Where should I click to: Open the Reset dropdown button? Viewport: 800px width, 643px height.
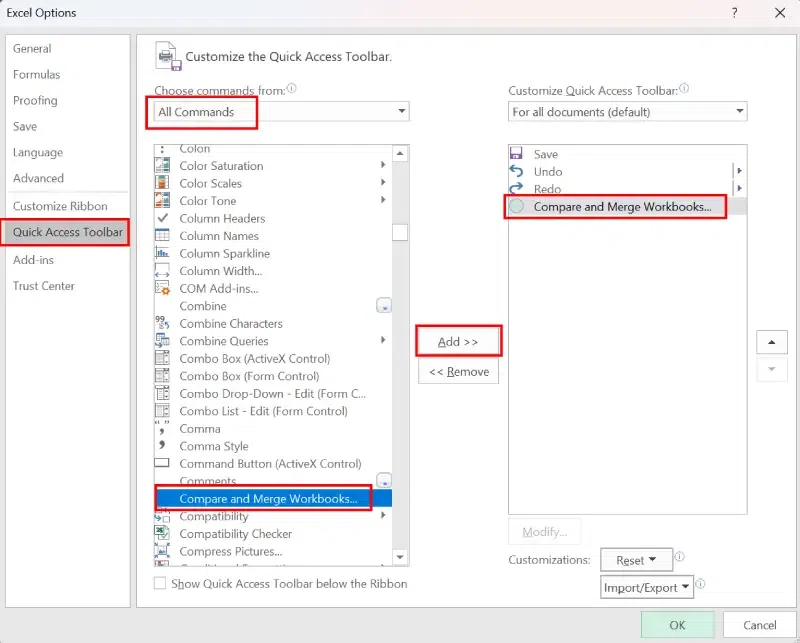tap(636, 560)
